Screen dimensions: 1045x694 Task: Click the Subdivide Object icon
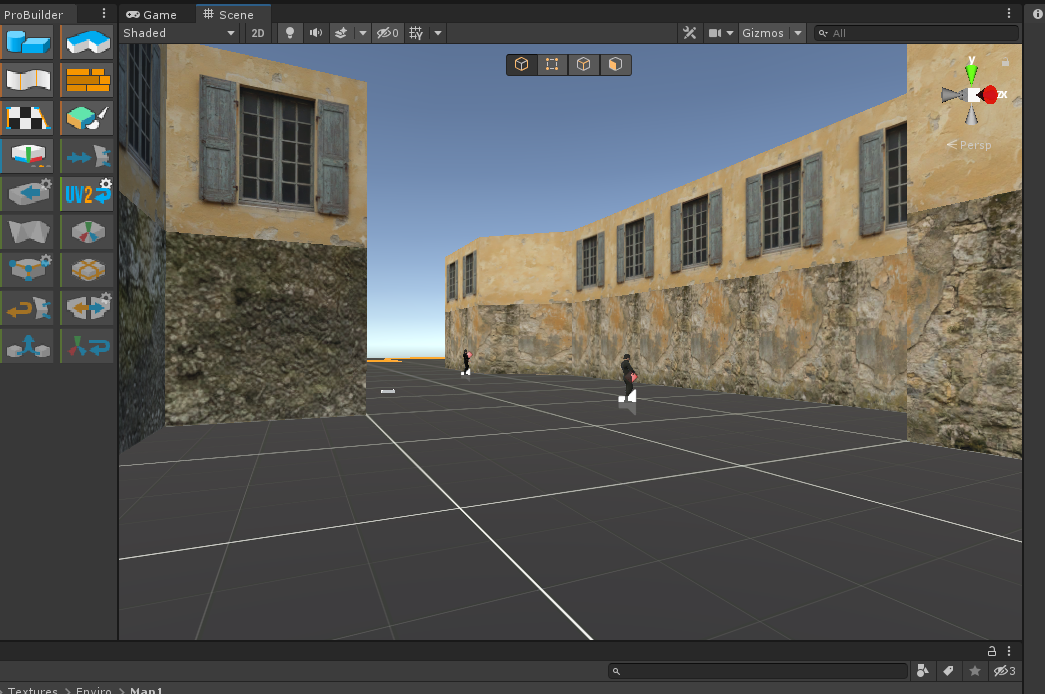coord(28,269)
